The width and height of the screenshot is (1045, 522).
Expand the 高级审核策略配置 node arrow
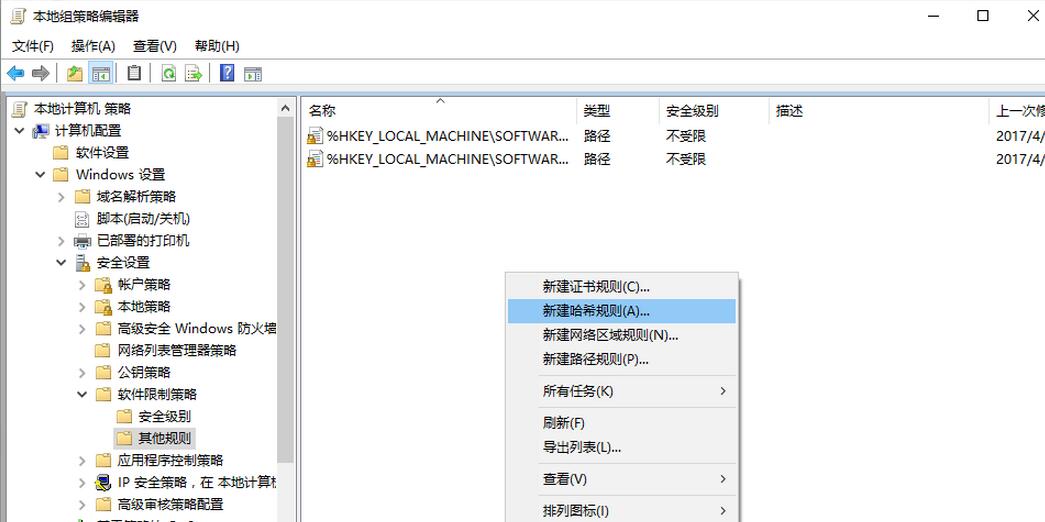pyautogui.click(x=82, y=505)
